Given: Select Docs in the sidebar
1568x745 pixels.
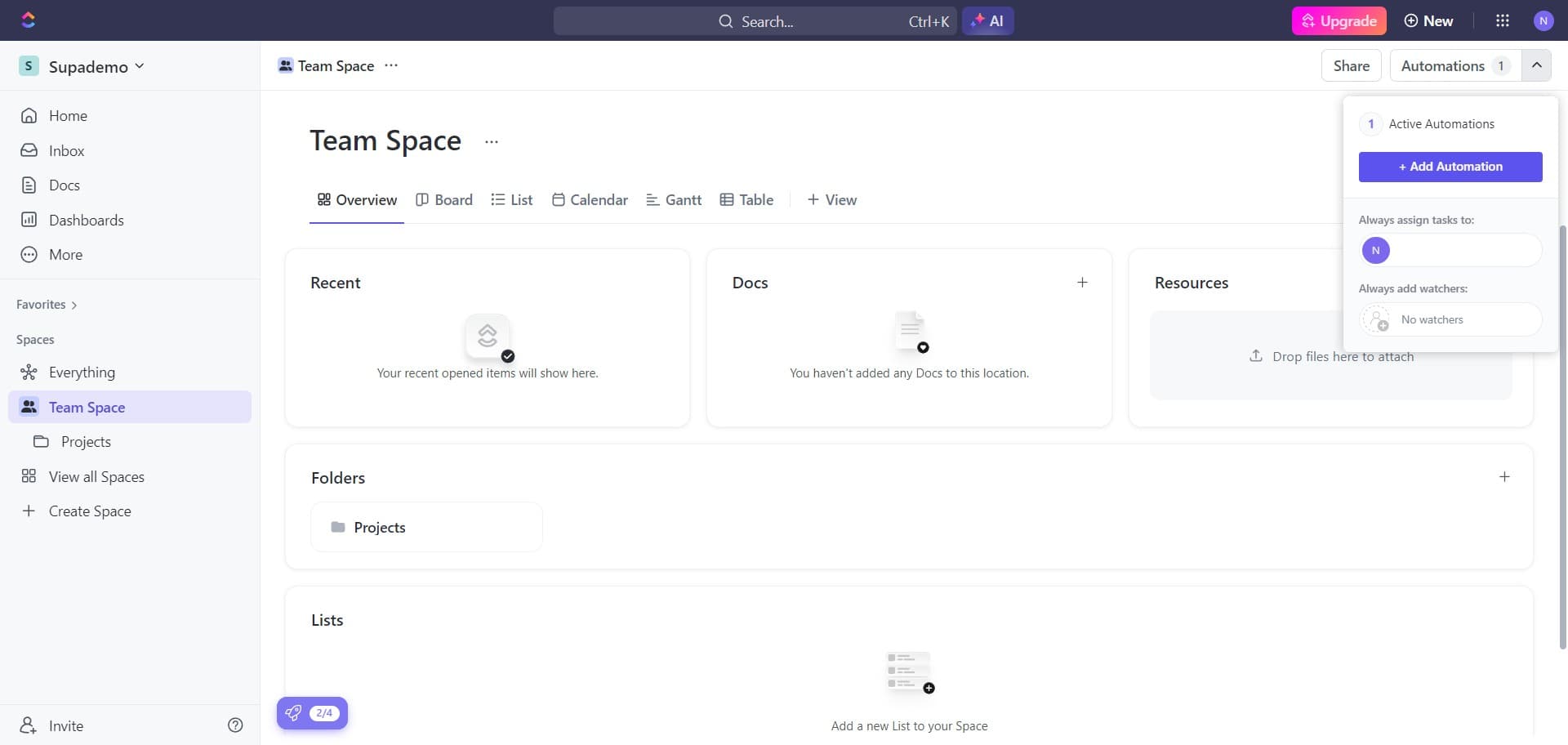Looking at the screenshot, I should [63, 185].
